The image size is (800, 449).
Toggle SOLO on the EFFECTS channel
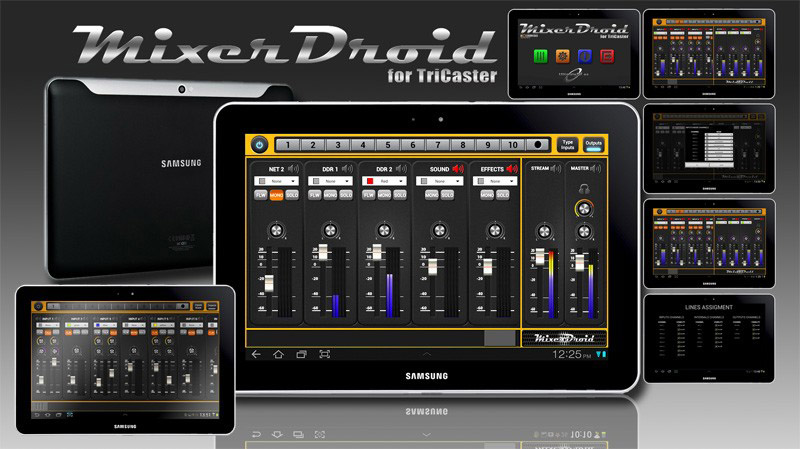coord(503,195)
